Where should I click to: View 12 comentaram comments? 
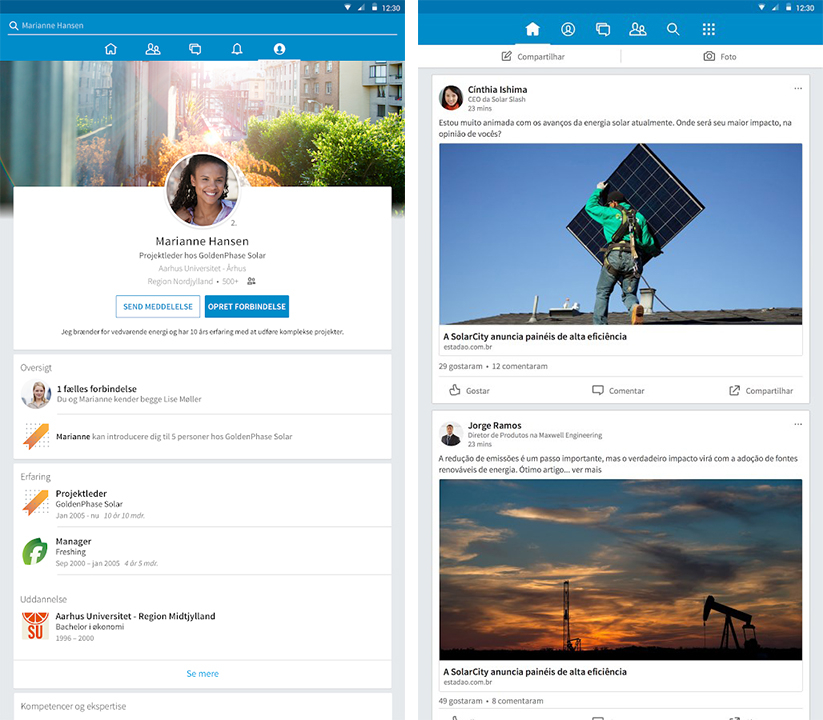(520, 366)
